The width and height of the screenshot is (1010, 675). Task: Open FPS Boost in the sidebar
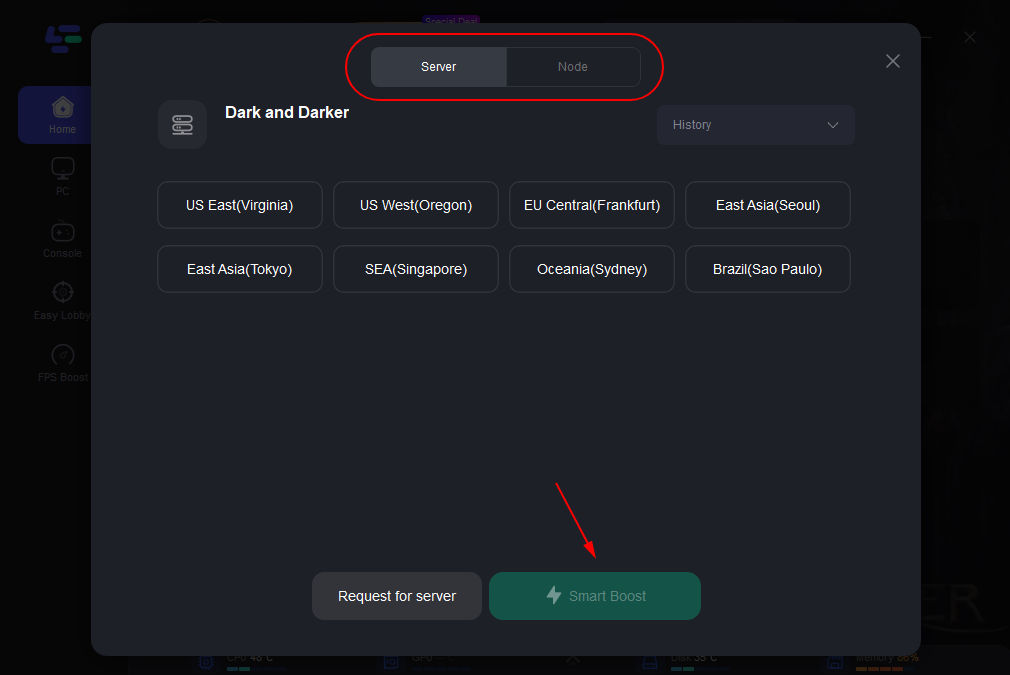tap(62, 363)
